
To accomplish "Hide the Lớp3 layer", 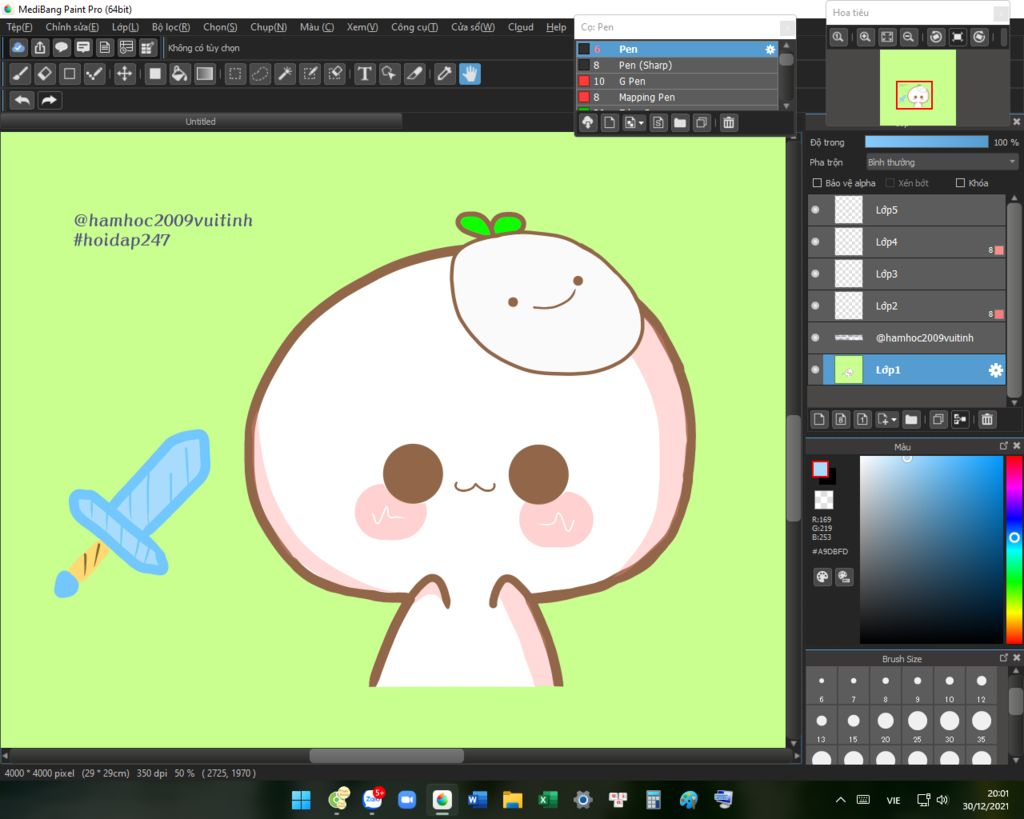I will 815,274.
